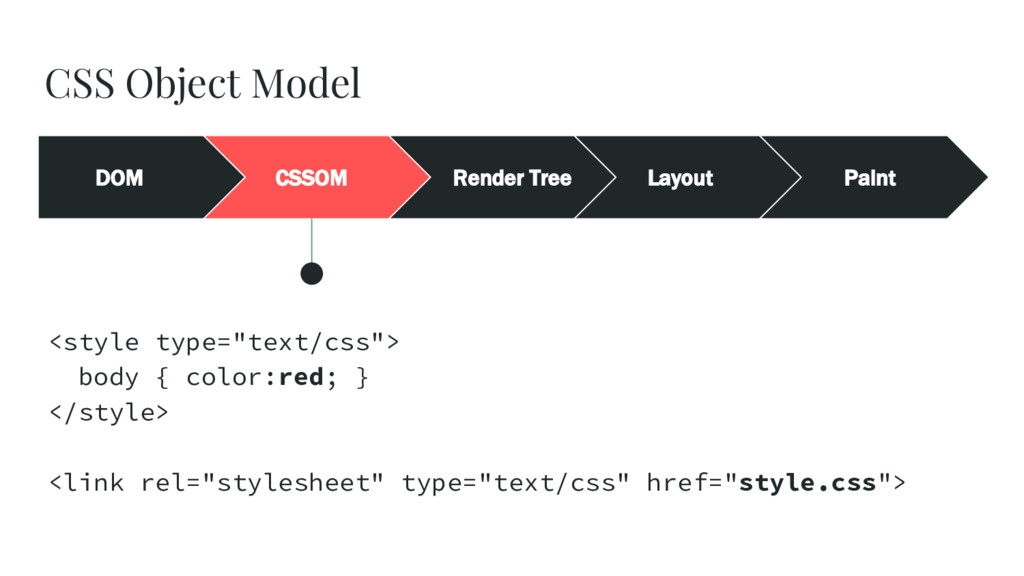Click the black dot marker under CSSOM

coord(312,274)
